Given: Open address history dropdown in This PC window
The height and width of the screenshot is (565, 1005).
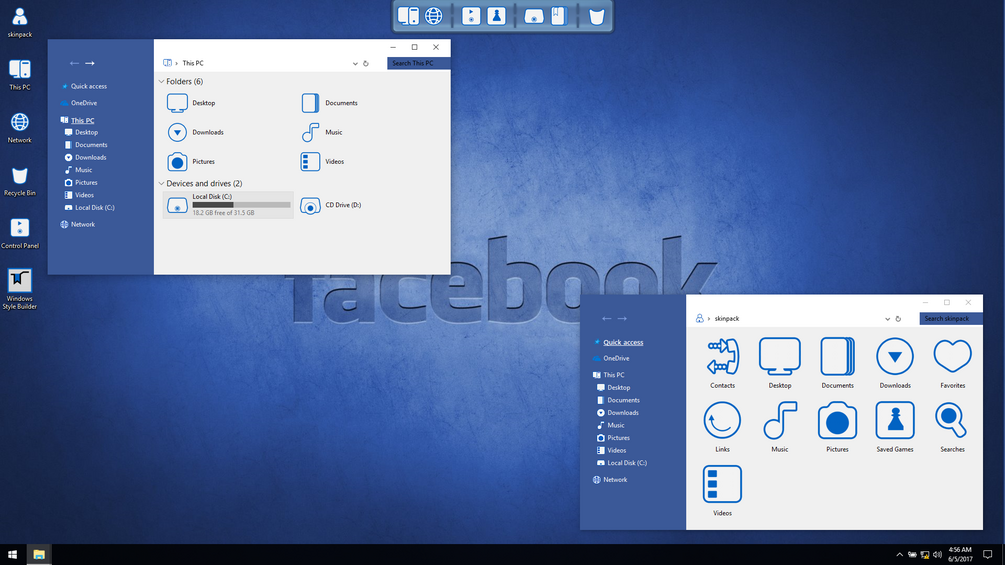Looking at the screenshot, I should [x=354, y=63].
